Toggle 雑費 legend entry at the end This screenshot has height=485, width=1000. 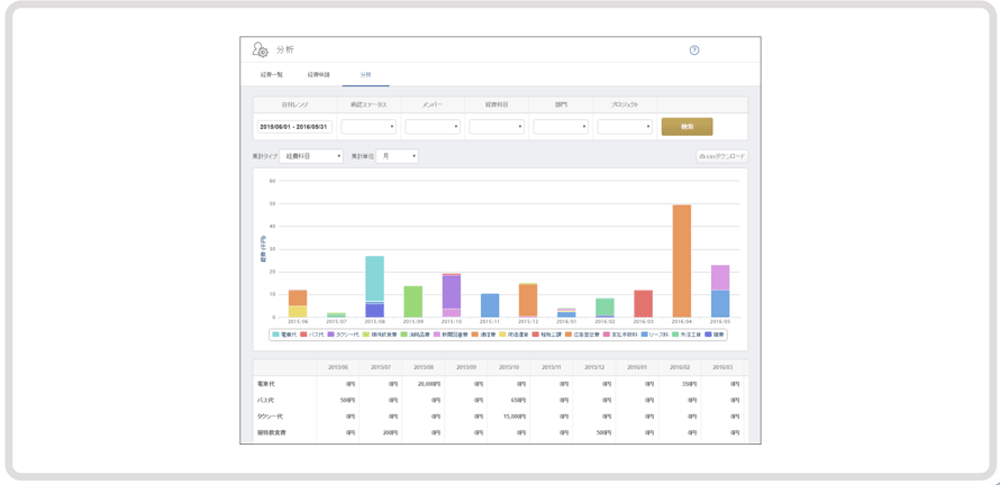coord(714,334)
